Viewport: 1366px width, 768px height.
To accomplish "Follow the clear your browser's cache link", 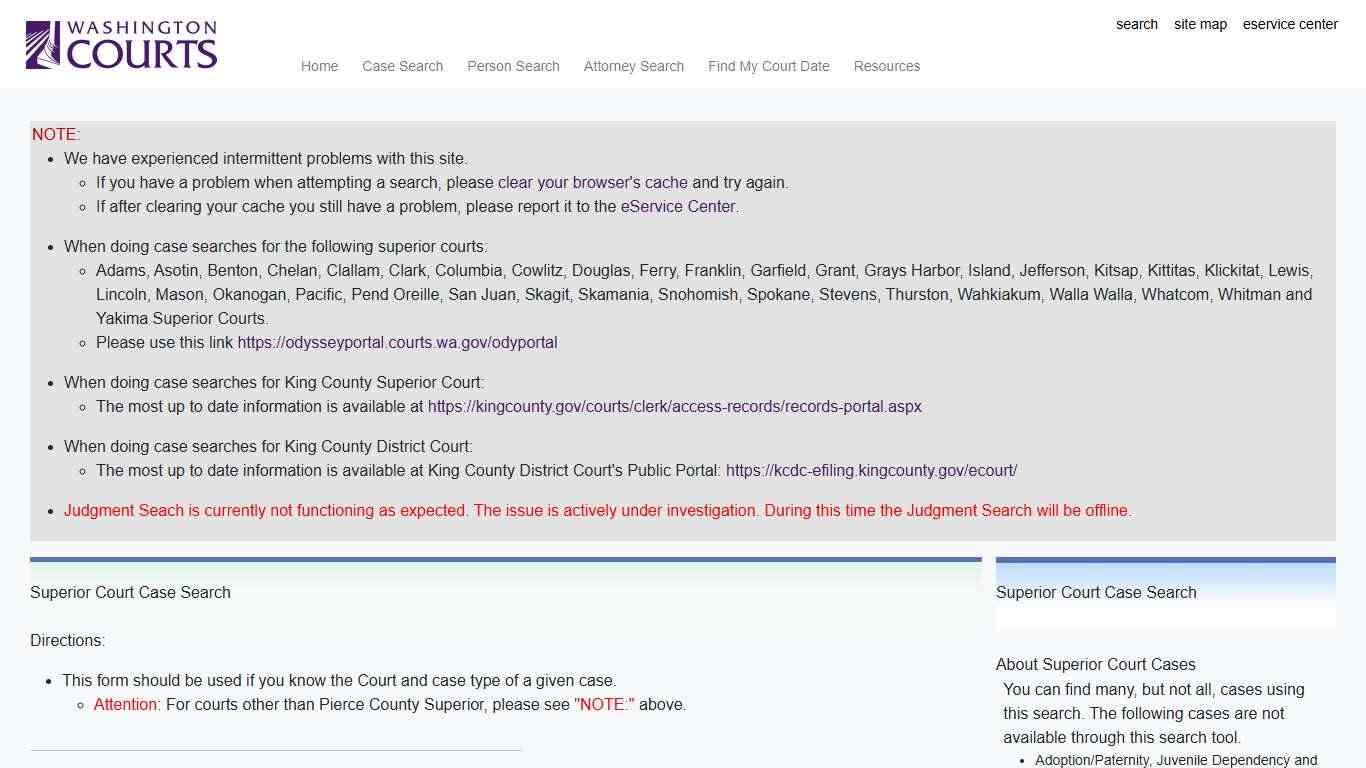I will [x=592, y=182].
